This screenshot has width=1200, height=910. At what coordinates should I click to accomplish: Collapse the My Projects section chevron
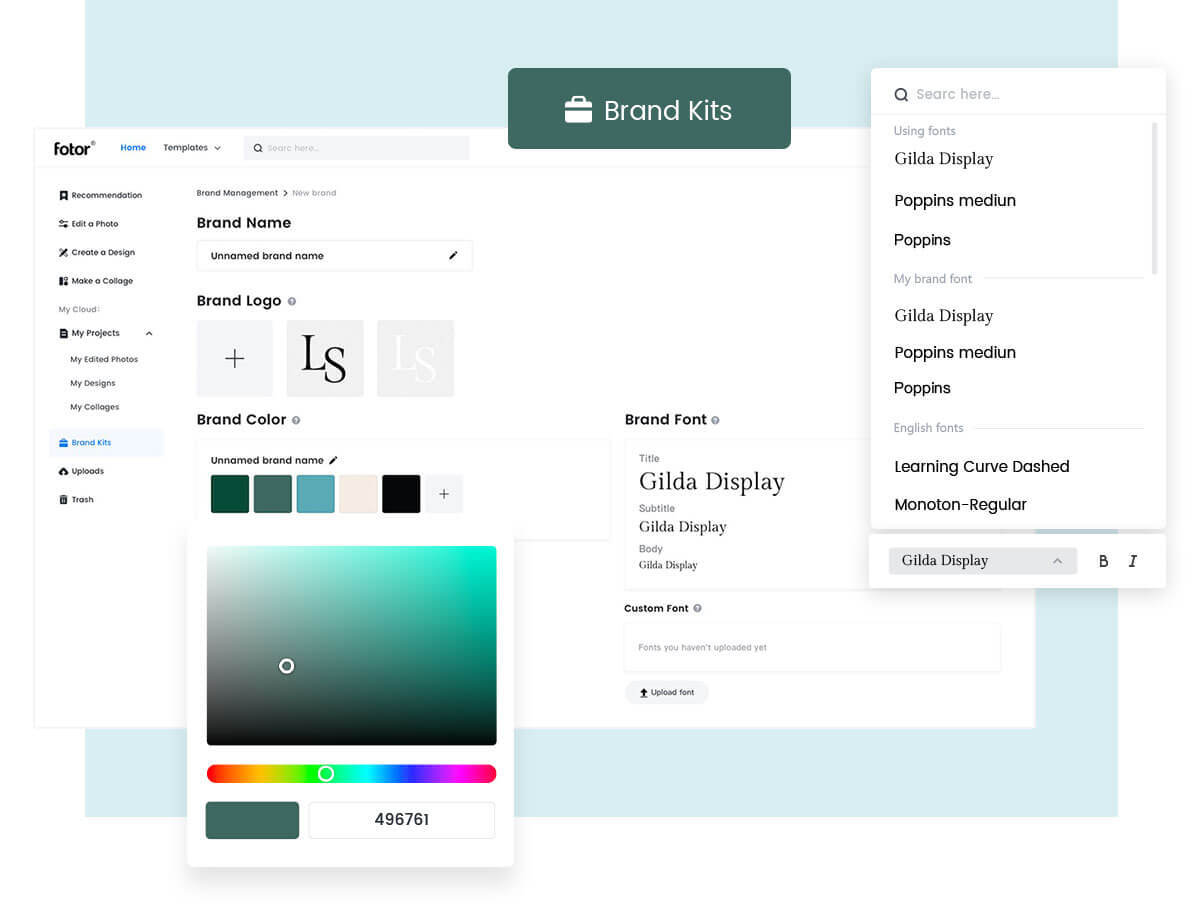[x=149, y=333]
